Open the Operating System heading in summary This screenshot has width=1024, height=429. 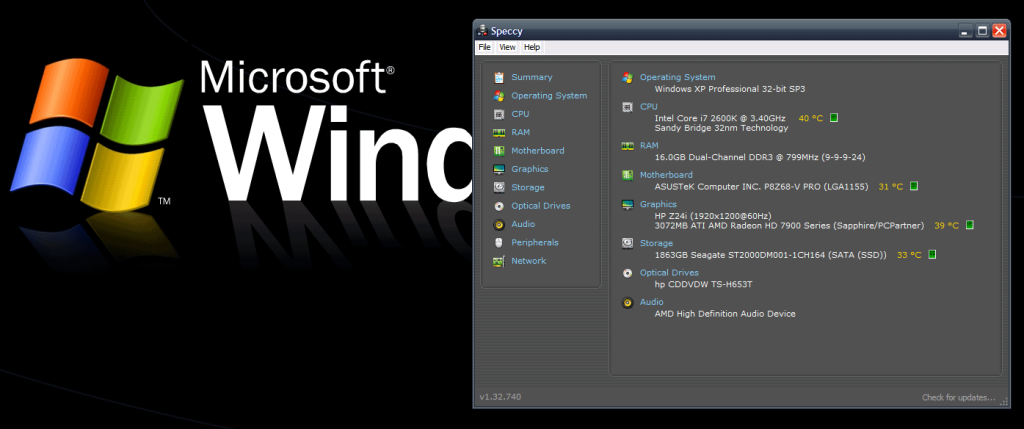point(677,77)
